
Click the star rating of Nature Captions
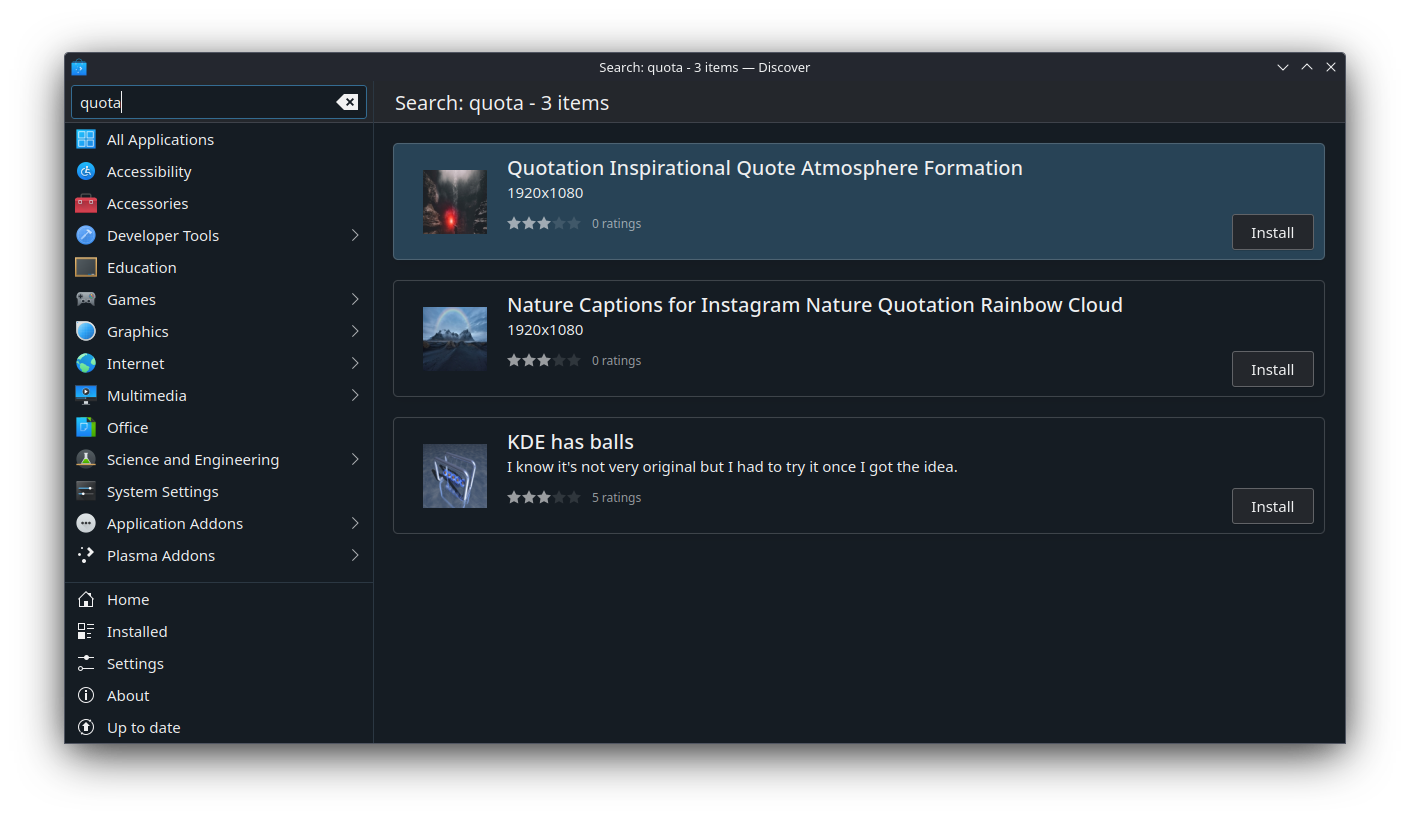(544, 360)
